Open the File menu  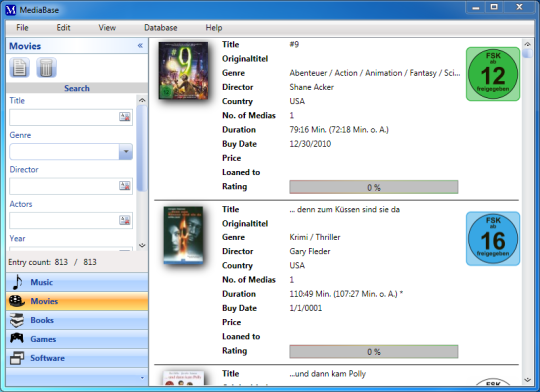(x=22, y=28)
